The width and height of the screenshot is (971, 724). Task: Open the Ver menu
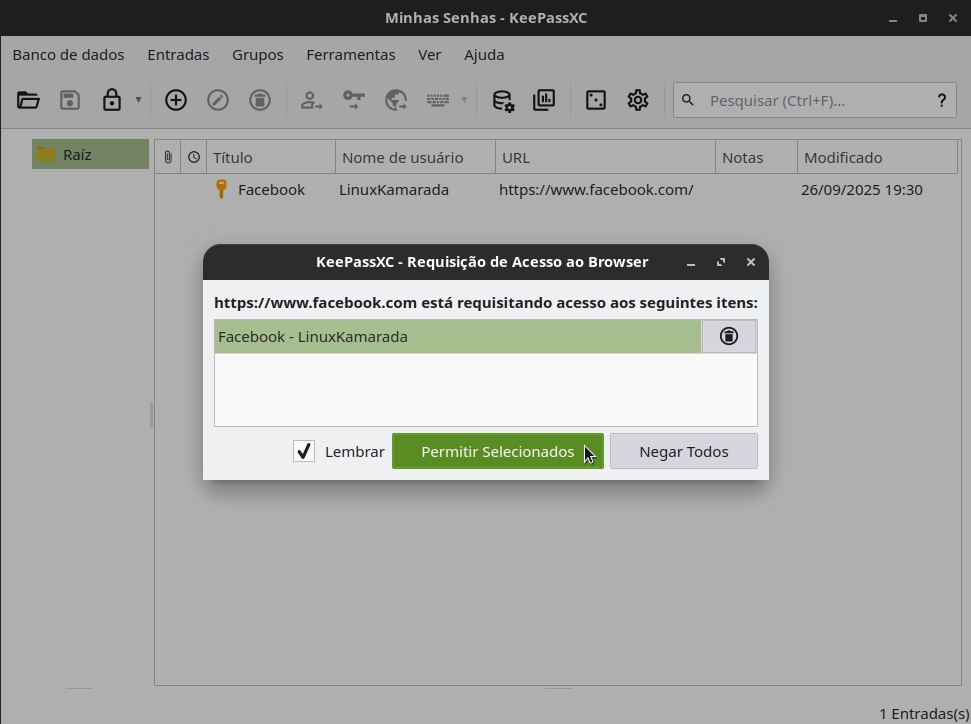pyautogui.click(x=430, y=55)
